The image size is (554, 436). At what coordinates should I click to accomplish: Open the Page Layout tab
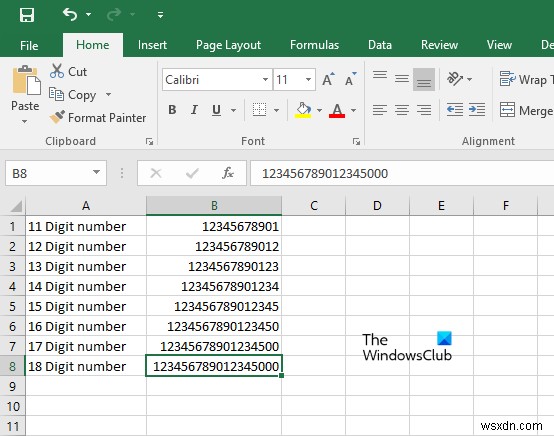229,45
